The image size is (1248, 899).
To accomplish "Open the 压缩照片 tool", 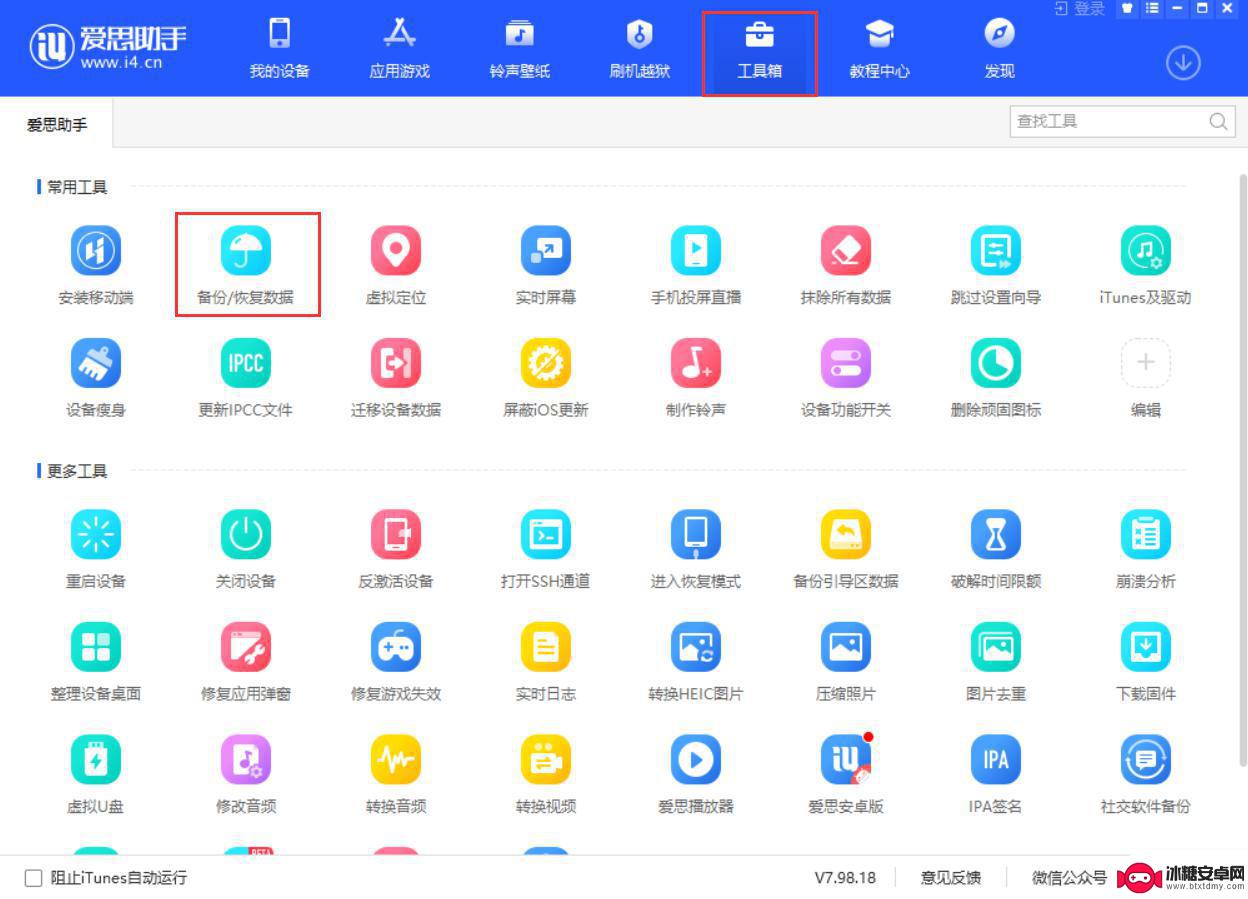I will (x=846, y=647).
